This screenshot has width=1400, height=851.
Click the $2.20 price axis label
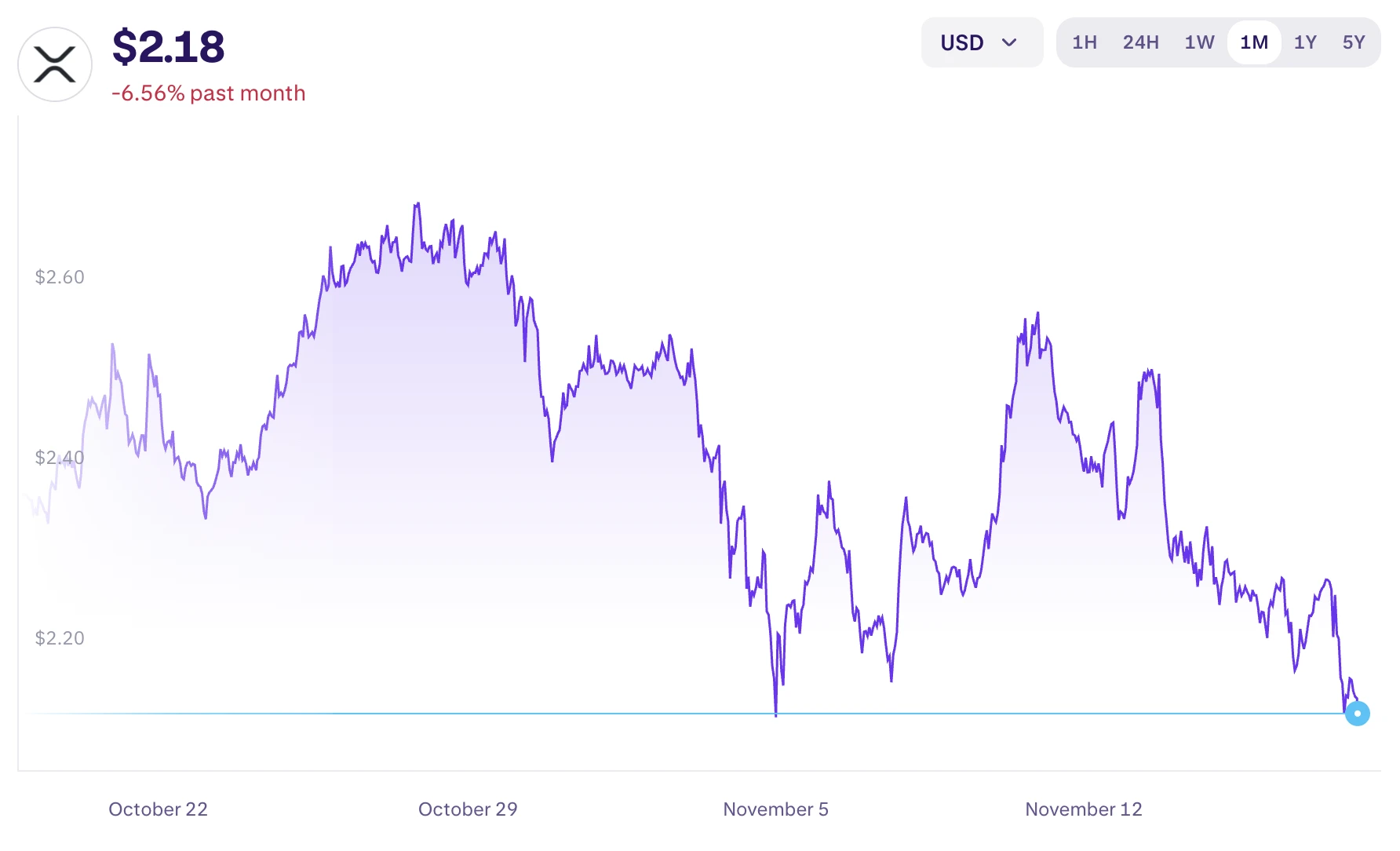(x=60, y=638)
